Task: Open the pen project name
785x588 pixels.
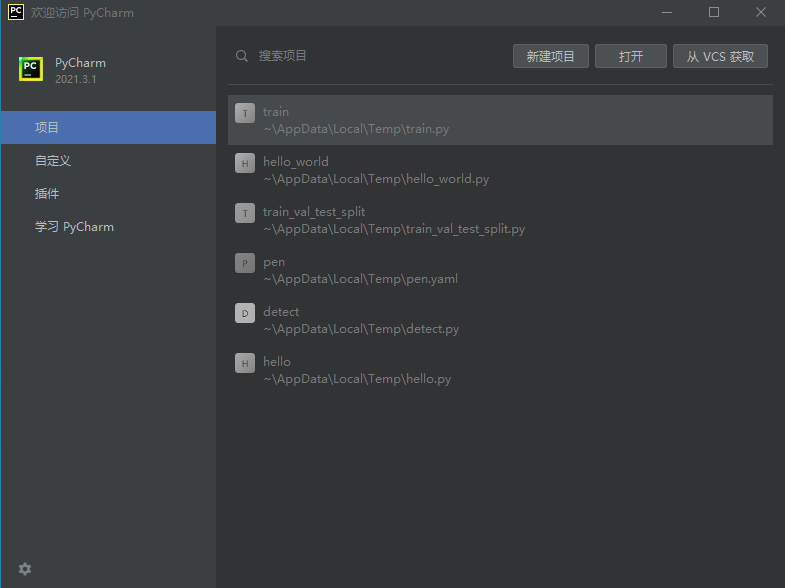Action: (274, 262)
